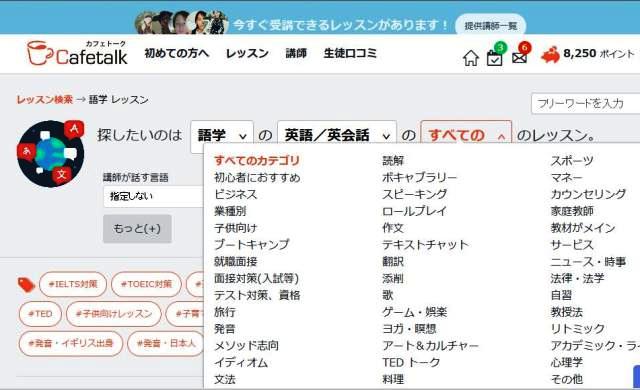Viewport: 640px width, 390px height.
Task: Open the calendar schedule icon with green badge
Action: click(x=495, y=58)
